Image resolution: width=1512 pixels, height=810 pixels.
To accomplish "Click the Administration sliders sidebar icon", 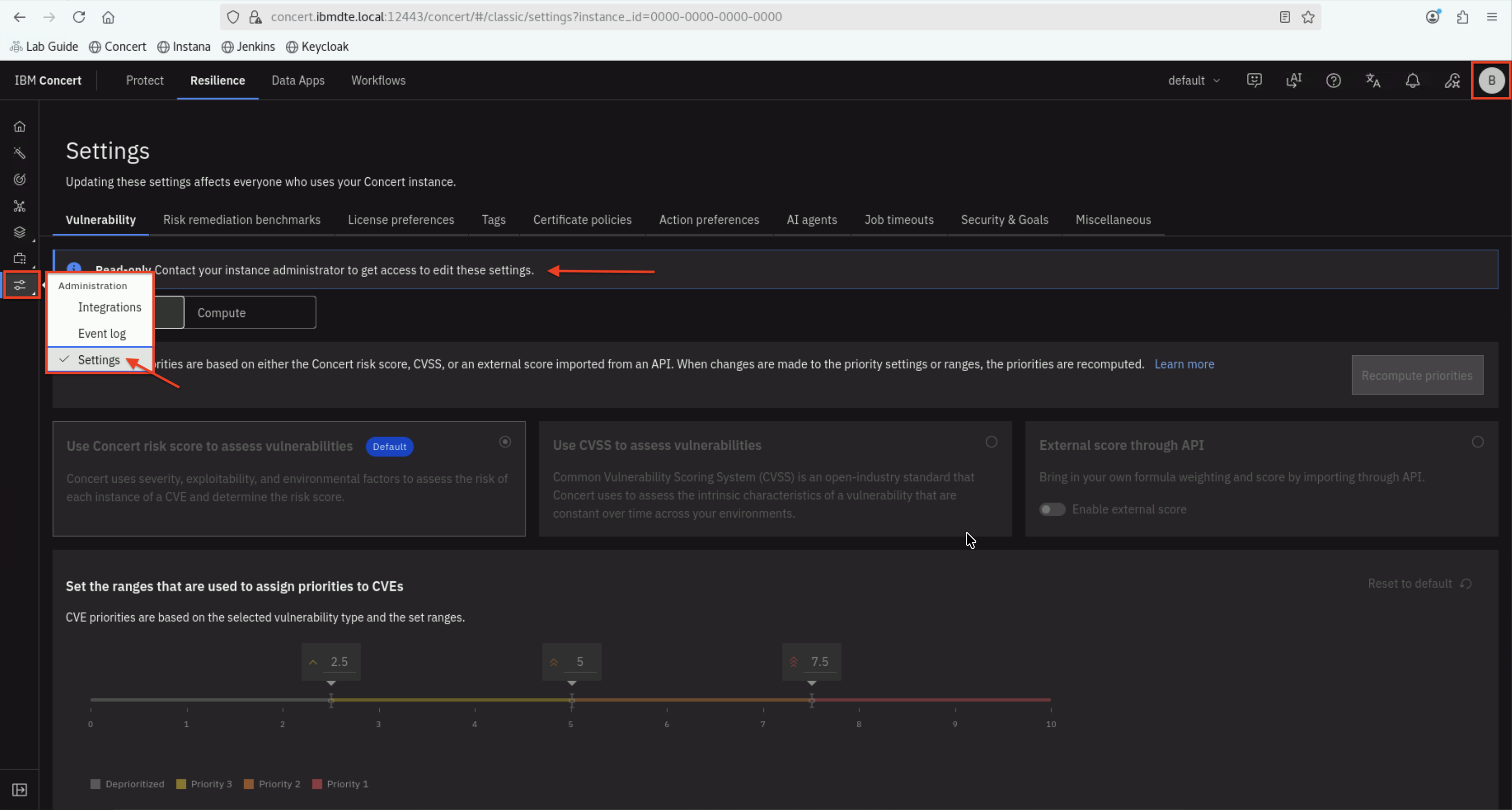I will [x=20, y=285].
